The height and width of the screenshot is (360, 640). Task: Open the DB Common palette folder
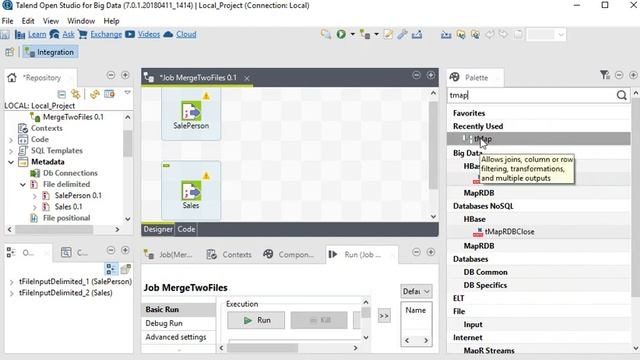[485, 272]
